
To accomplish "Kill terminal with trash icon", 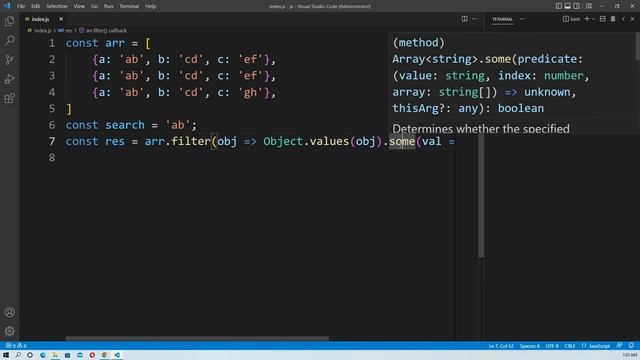I will pos(613,19).
